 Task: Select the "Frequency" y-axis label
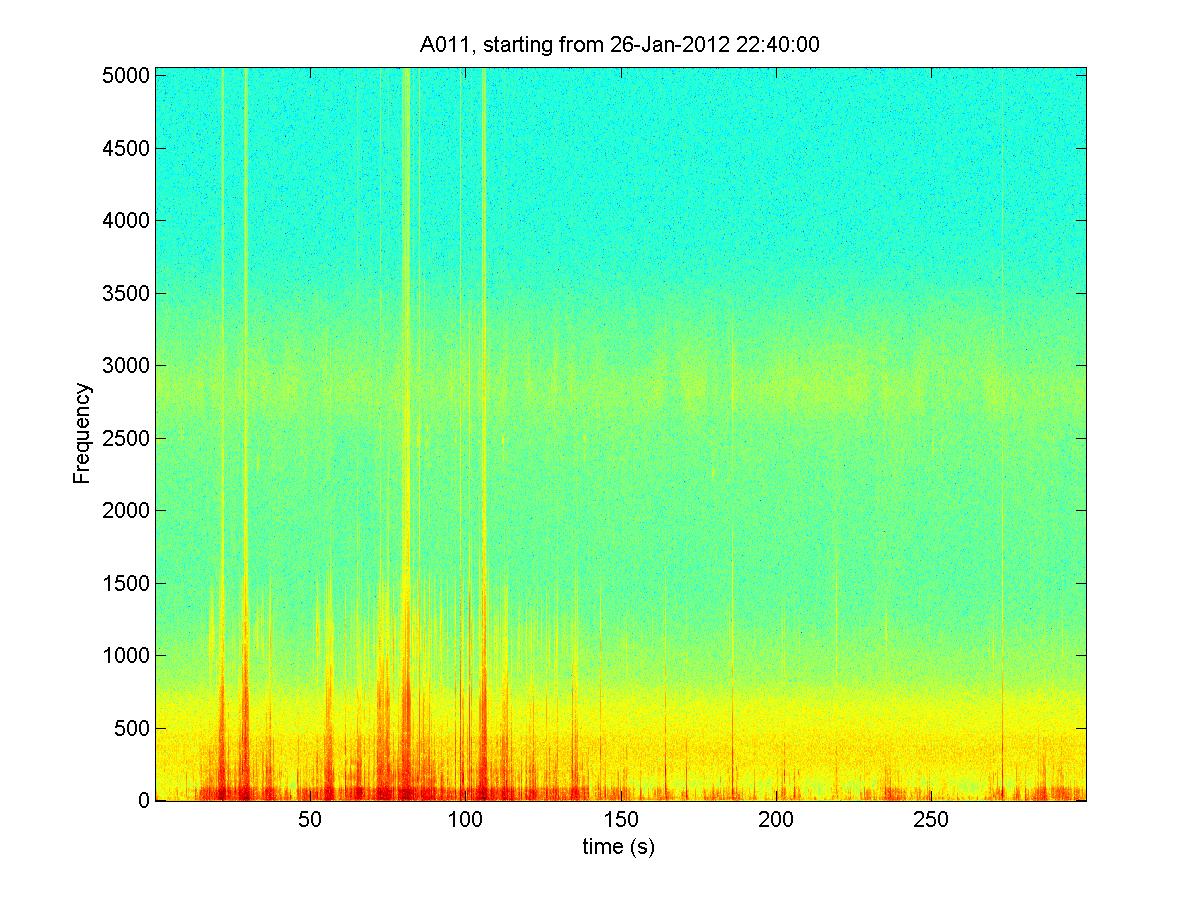click(x=82, y=434)
